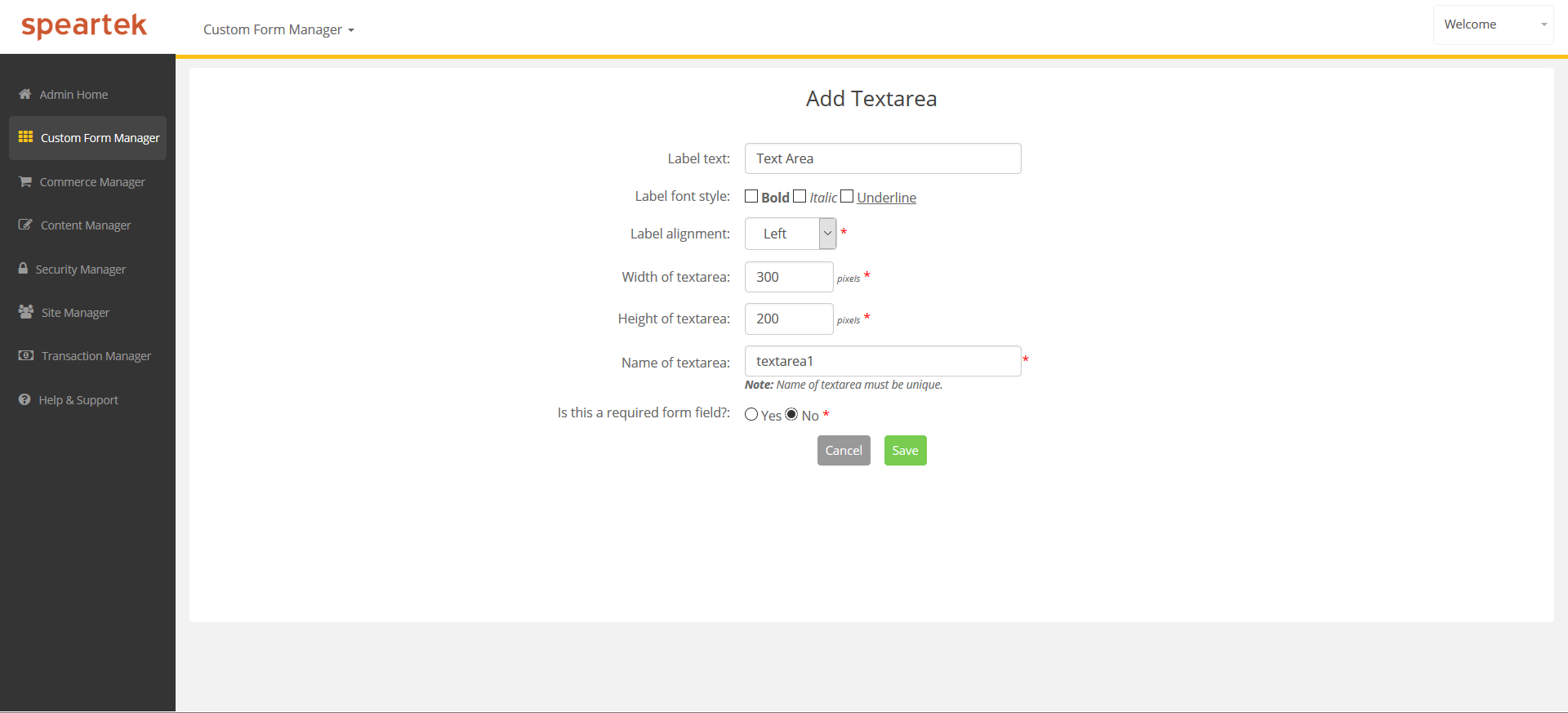1568x713 pixels.
Task: Click the Content Manager edit icon
Action: pos(25,225)
